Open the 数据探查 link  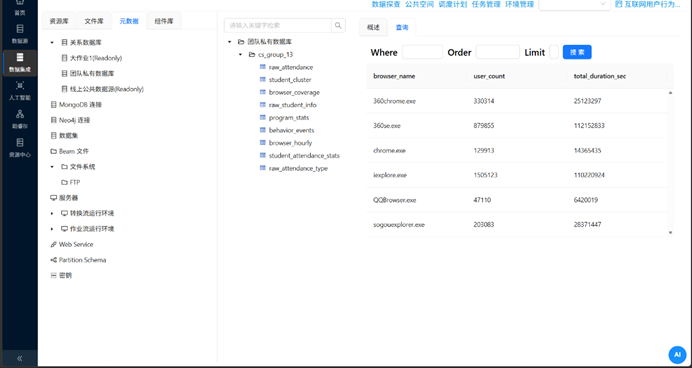coord(386,4)
